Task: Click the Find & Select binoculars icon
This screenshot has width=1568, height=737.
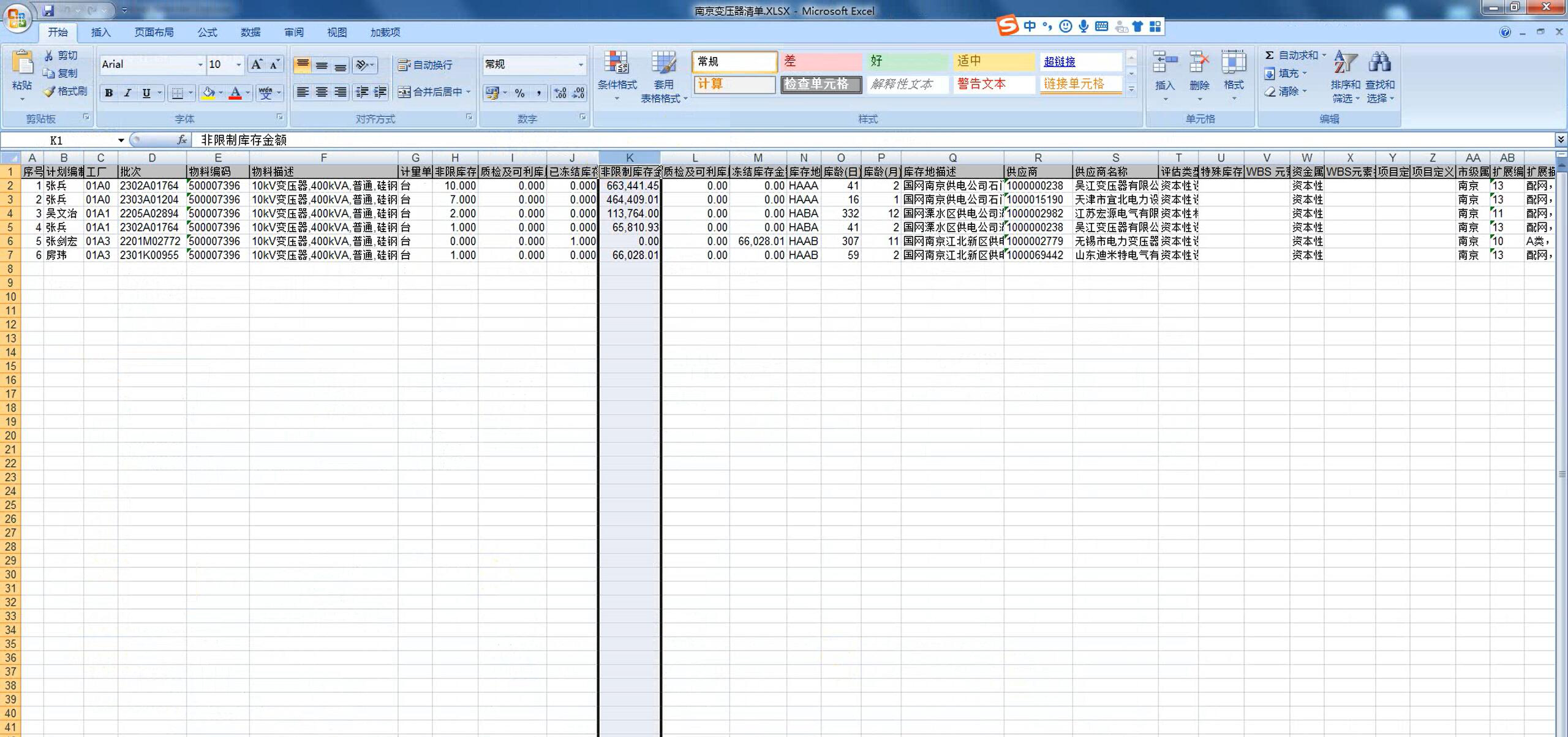Action: point(1379,62)
